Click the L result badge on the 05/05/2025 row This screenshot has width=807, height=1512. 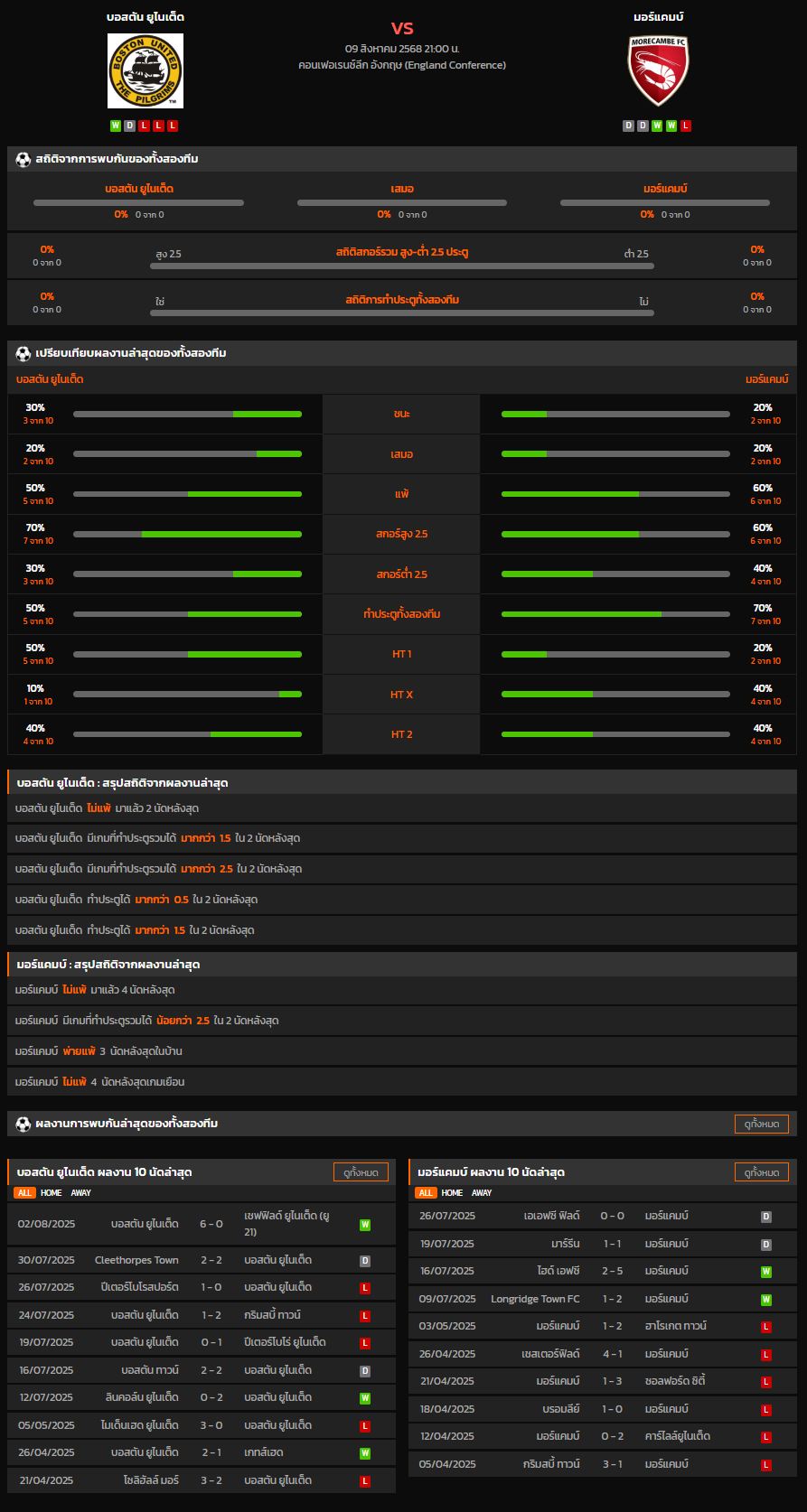pos(365,1426)
